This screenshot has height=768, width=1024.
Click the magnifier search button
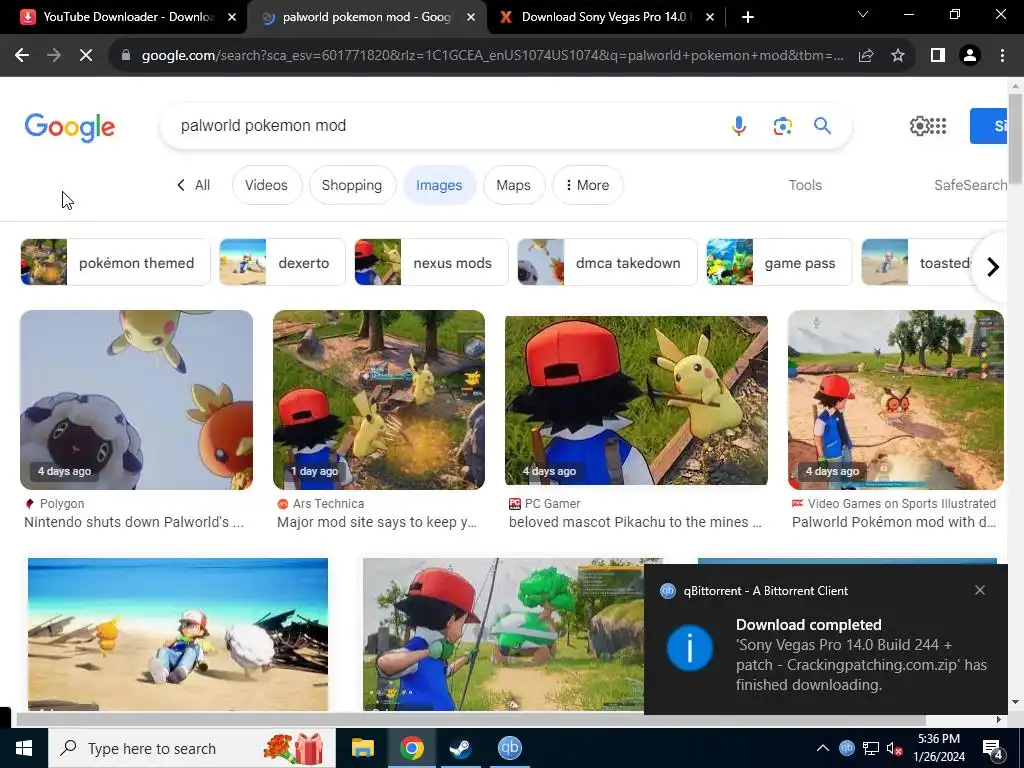[822, 125]
